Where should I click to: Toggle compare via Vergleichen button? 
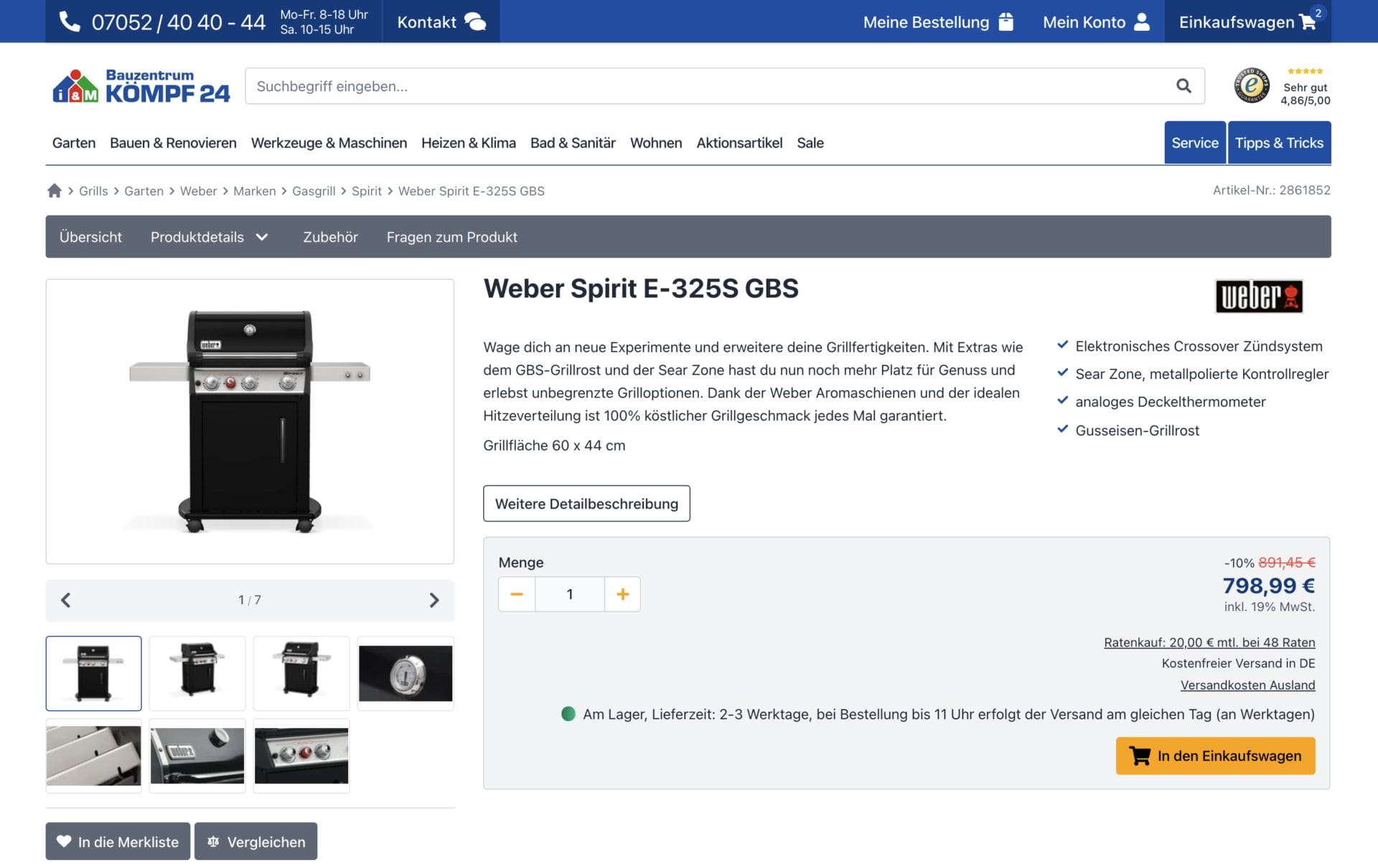(255, 841)
